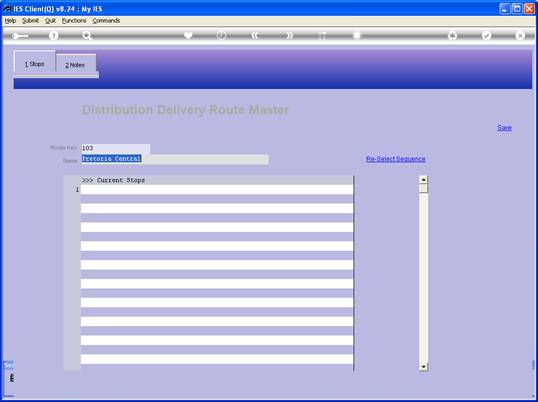Open the Commands menu
The image size is (538, 402).
pos(106,21)
